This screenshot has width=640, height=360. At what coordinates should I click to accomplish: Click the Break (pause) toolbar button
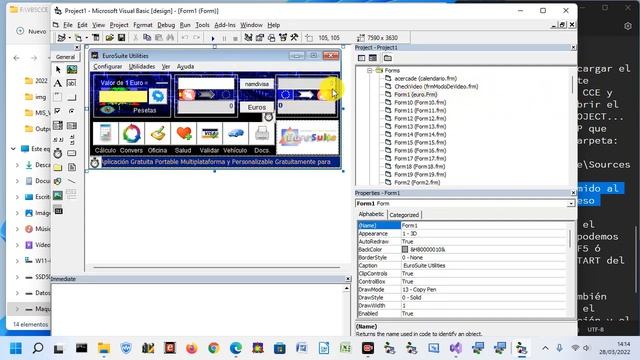(x=224, y=38)
